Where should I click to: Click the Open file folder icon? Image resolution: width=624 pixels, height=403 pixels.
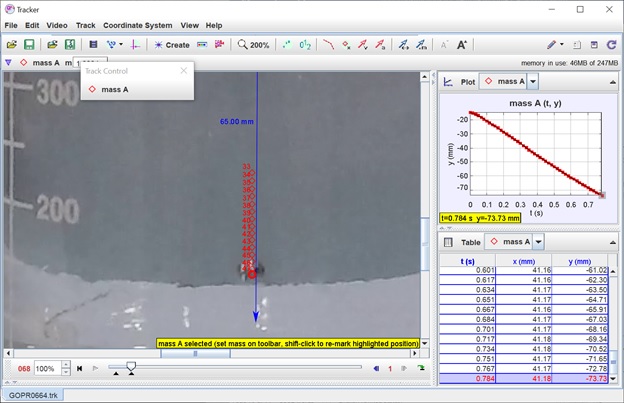pos(12,45)
